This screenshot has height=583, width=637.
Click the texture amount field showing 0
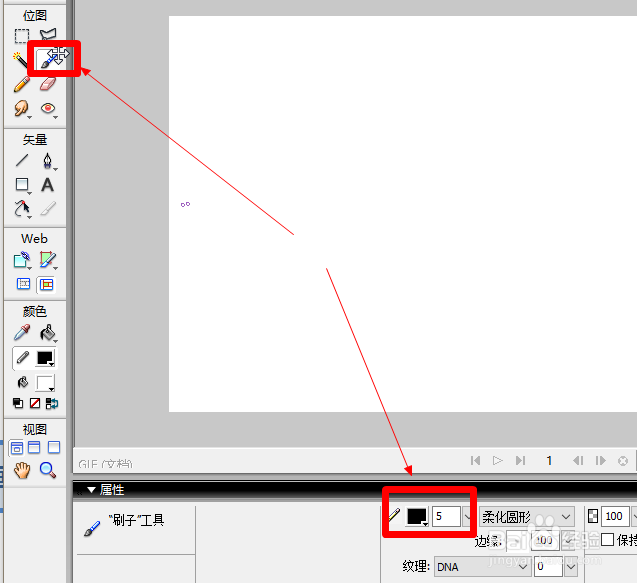click(x=548, y=566)
